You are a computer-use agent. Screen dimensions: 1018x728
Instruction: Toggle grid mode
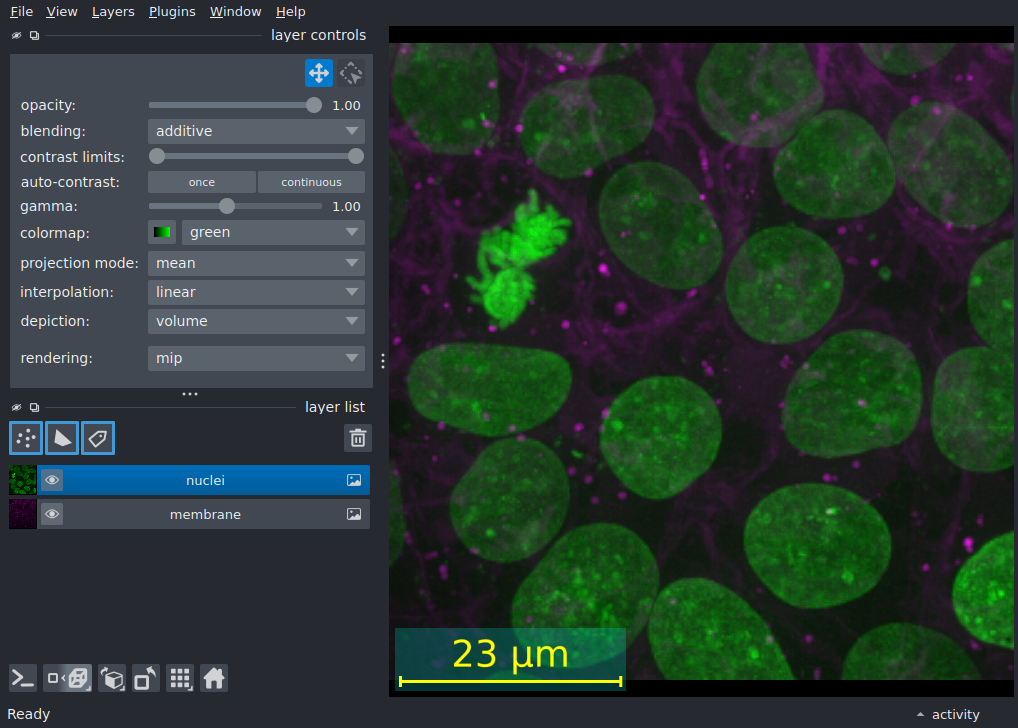(x=180, y=679)
